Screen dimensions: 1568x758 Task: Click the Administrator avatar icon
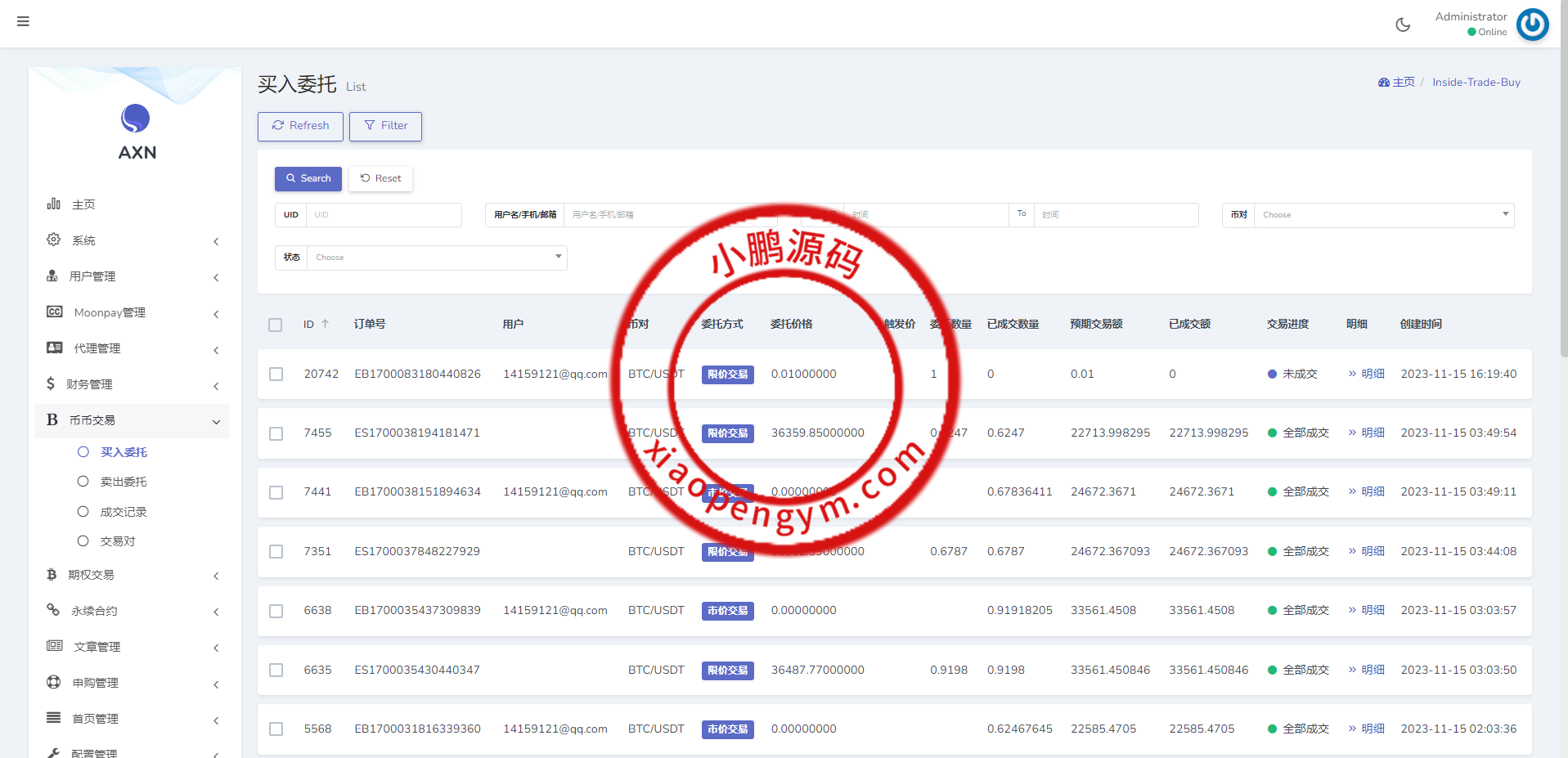pos(1532,25)
